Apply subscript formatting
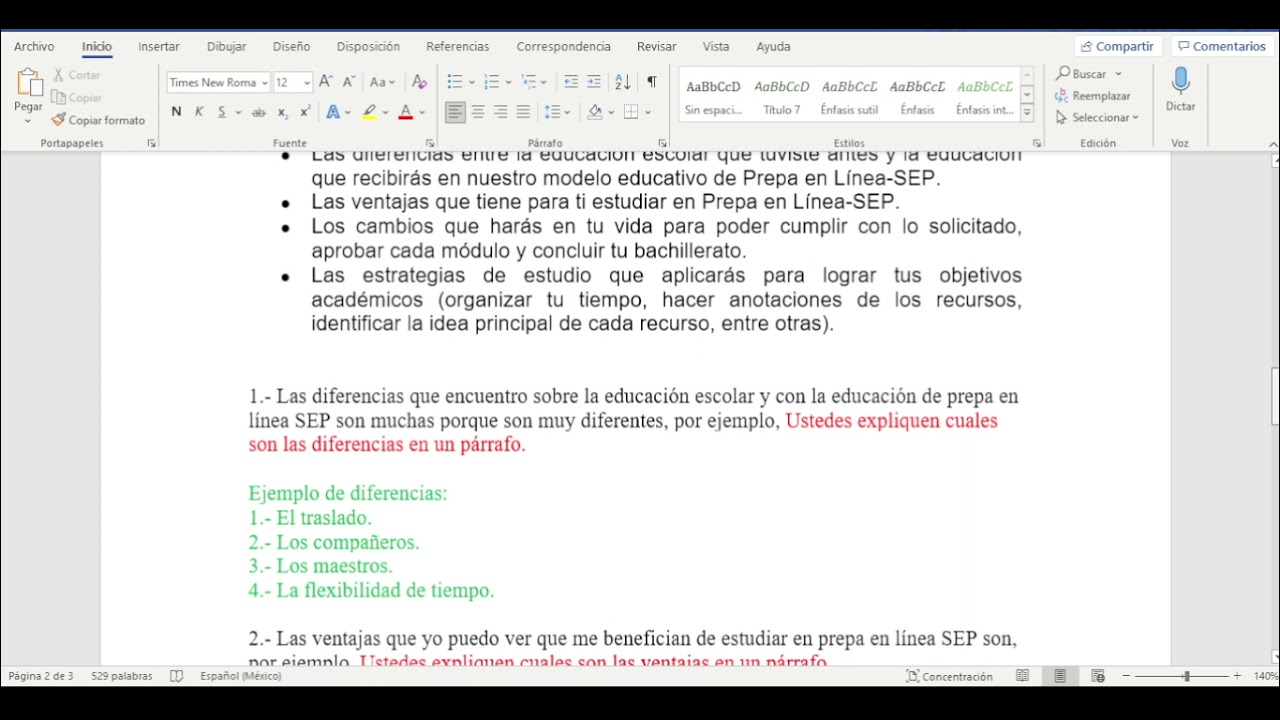This screenshot has width=1280, height=720. coord(283,112)
